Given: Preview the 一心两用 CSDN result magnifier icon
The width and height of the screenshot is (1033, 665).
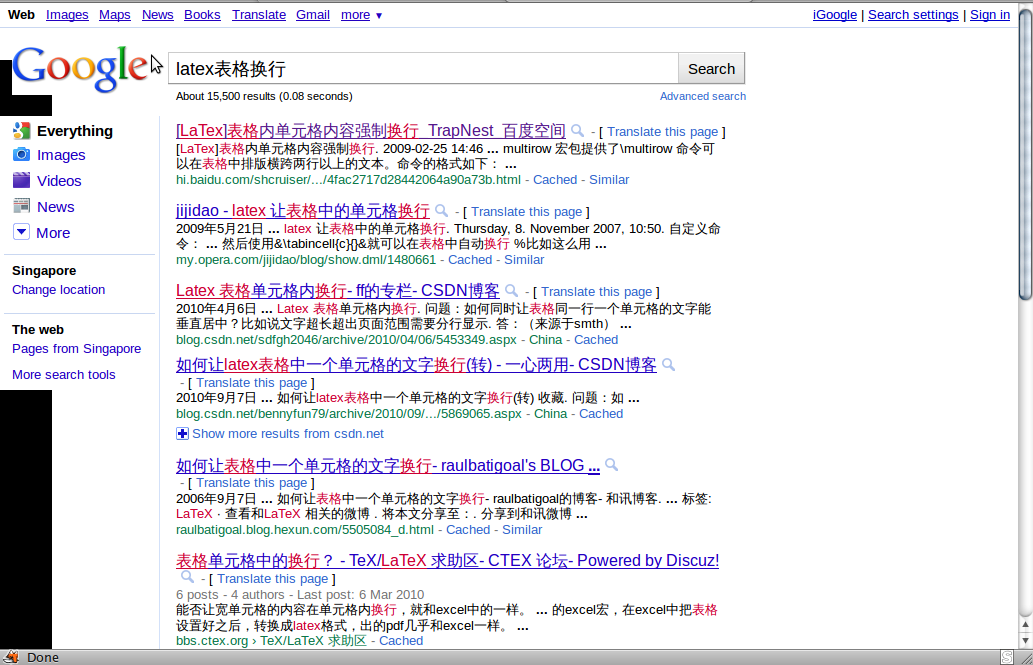Looking at the screenshot, I should pyautogui.click(x=668, y=364).
